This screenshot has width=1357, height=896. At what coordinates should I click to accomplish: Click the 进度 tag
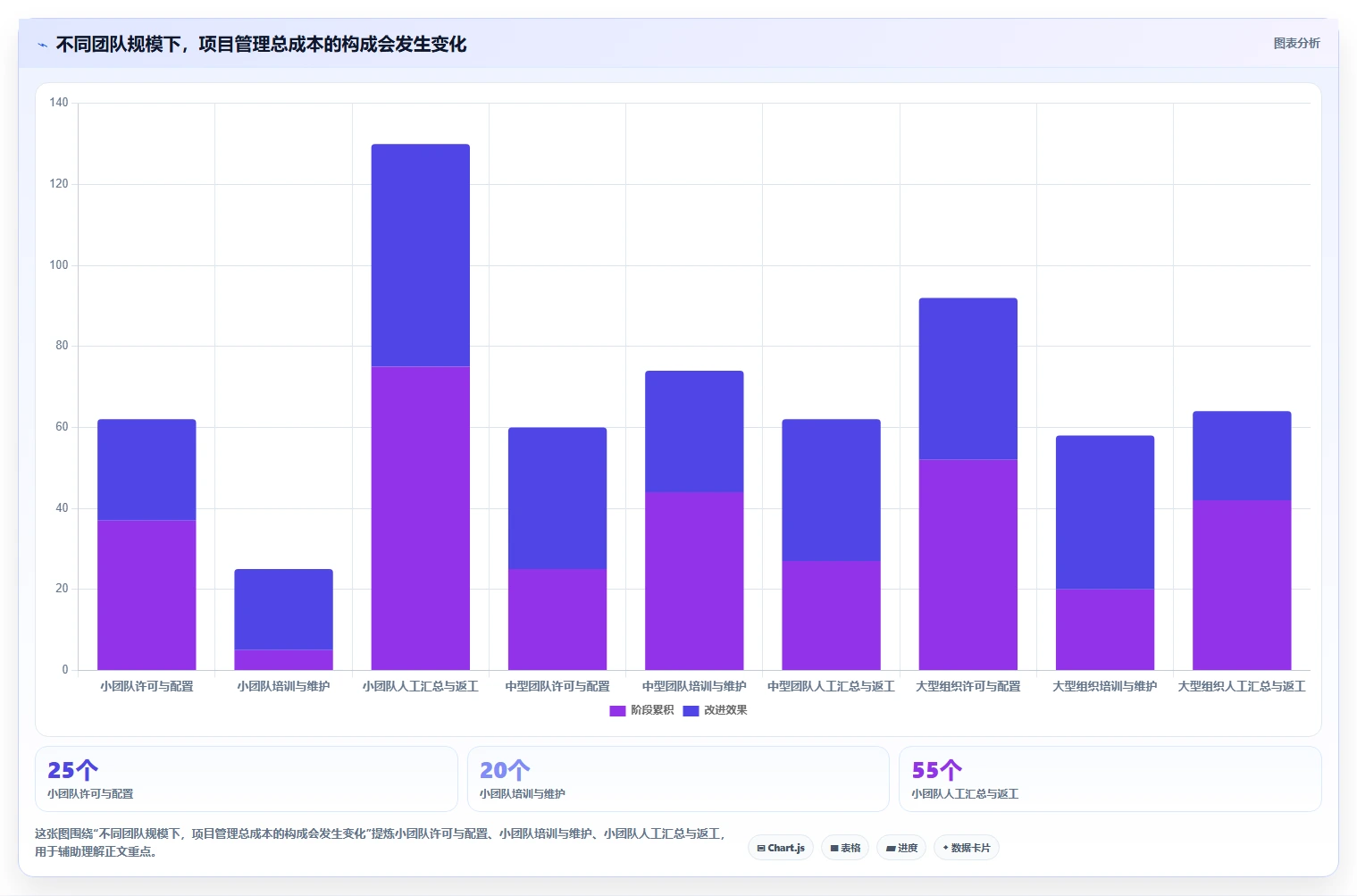point(901,848)
